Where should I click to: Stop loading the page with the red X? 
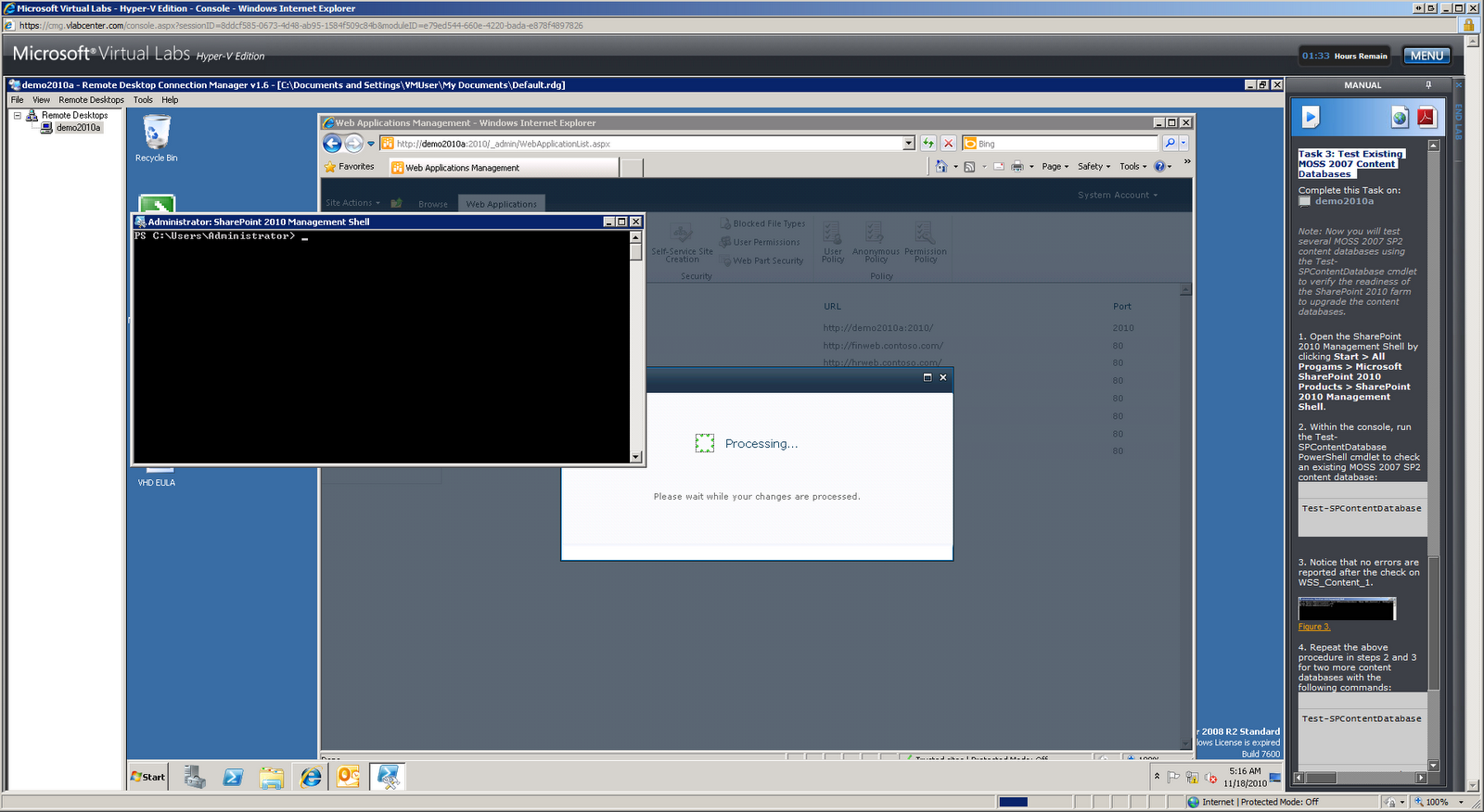coord(948,144)
